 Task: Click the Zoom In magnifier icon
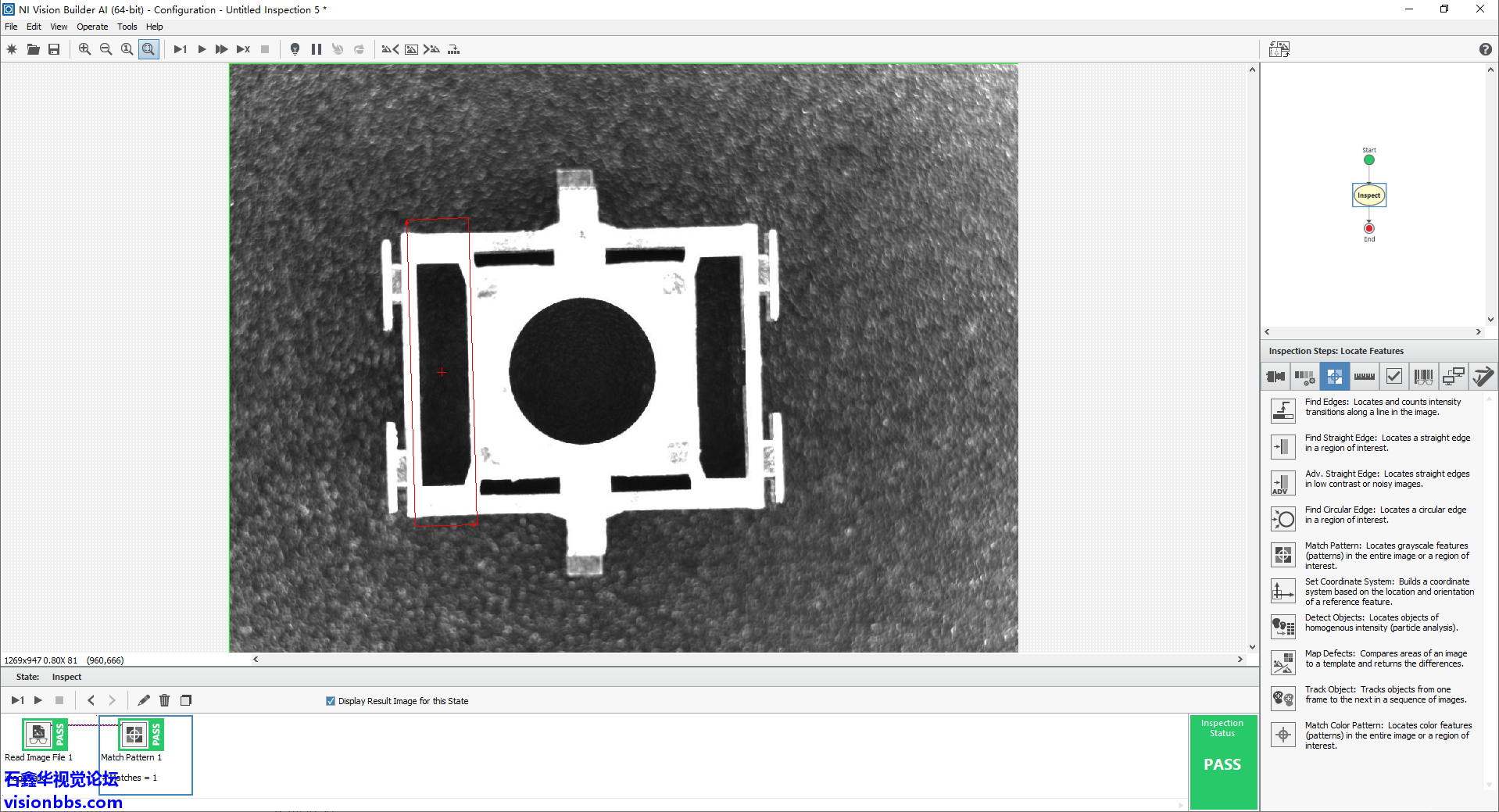(84, 49)
